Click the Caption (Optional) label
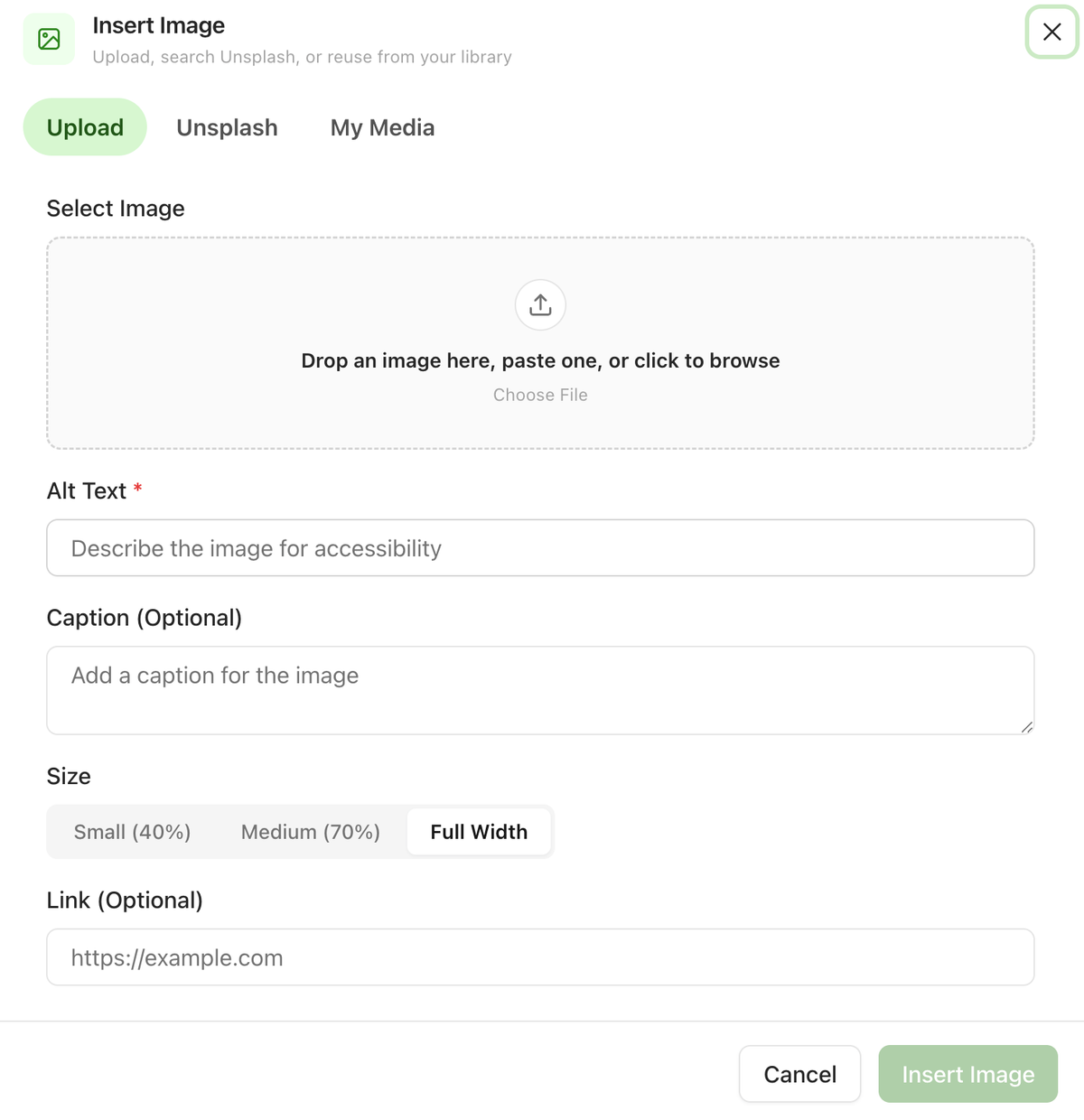Screen dimensions: 1084x1120 (x=145, y=618)
